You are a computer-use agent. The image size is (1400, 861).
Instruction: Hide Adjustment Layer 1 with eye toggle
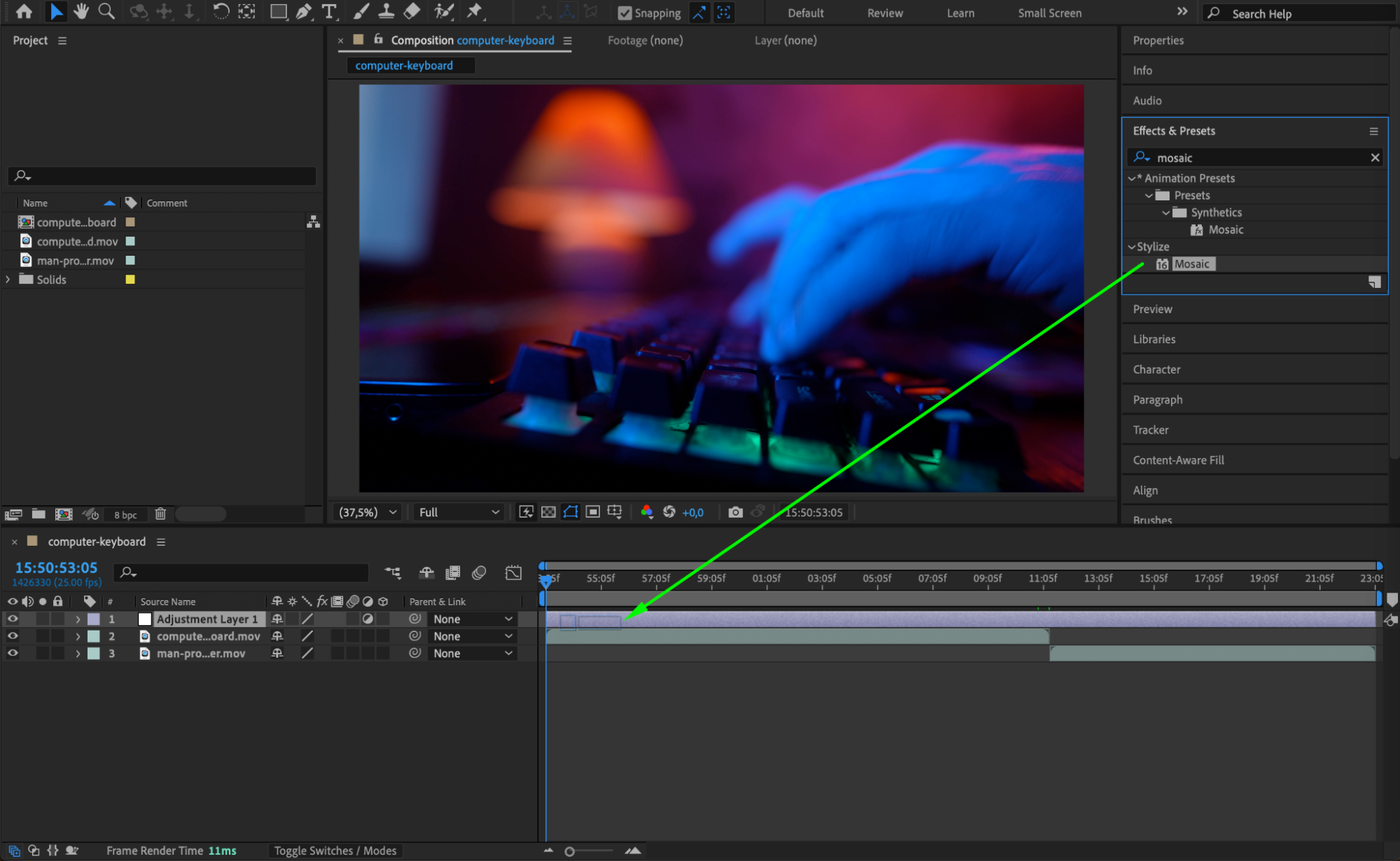[12, 619]
